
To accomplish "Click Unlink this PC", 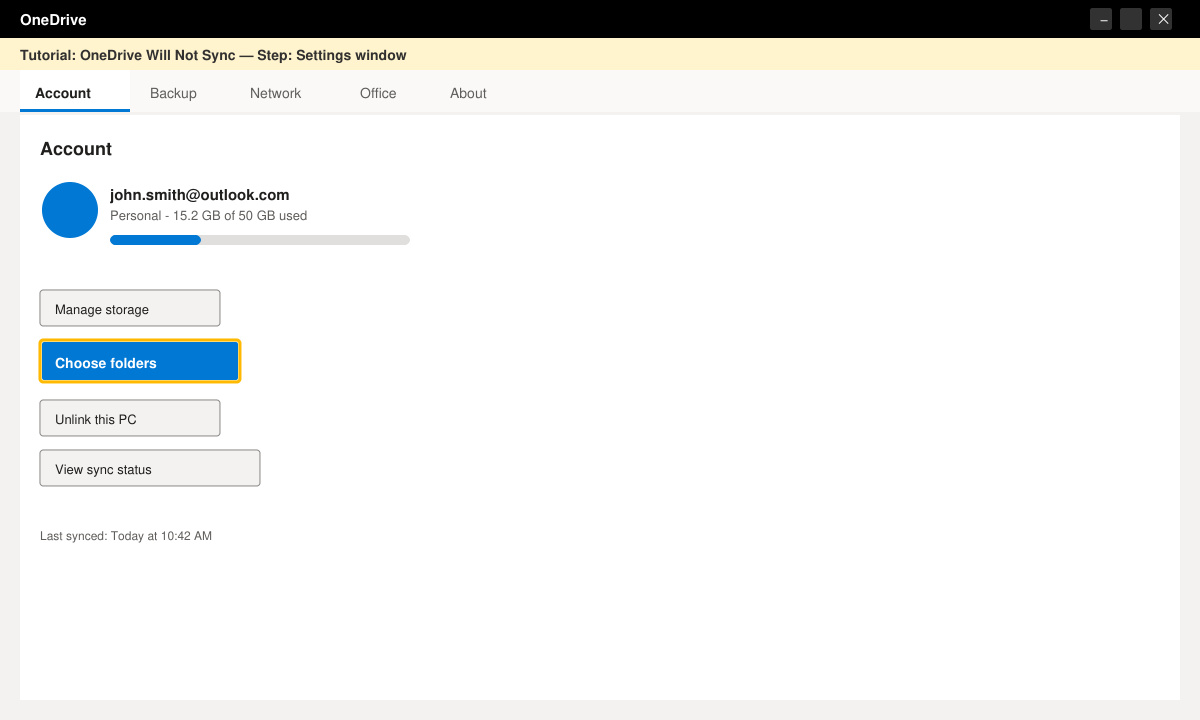I will pos(130,418).
